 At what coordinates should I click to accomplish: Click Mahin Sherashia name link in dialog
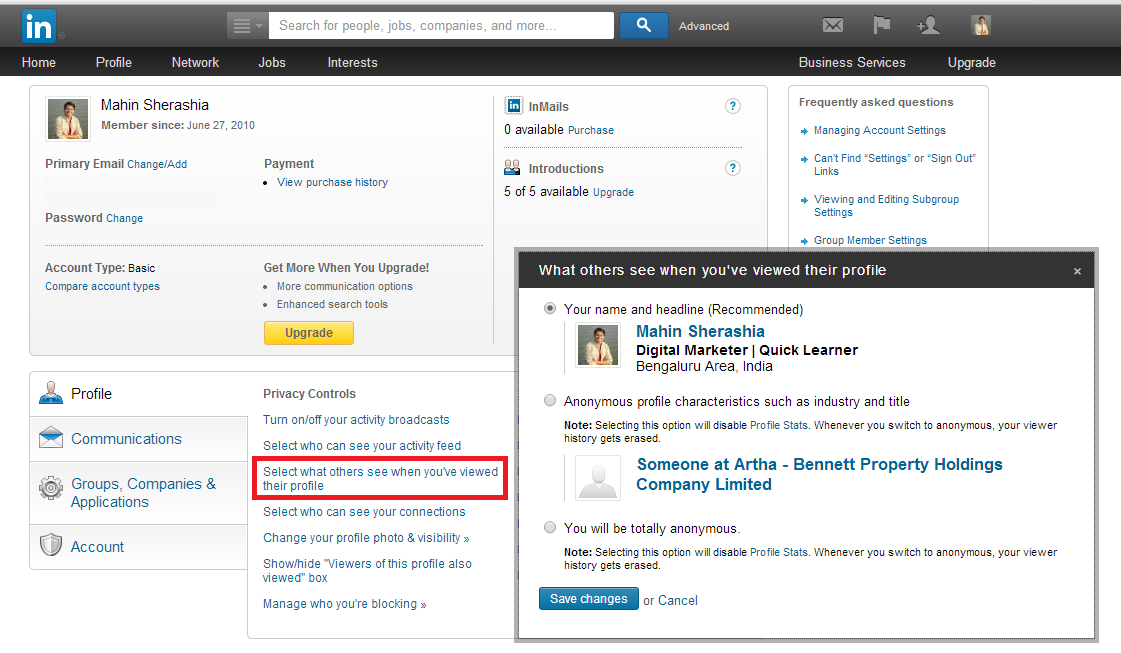[x=701, y=332]
